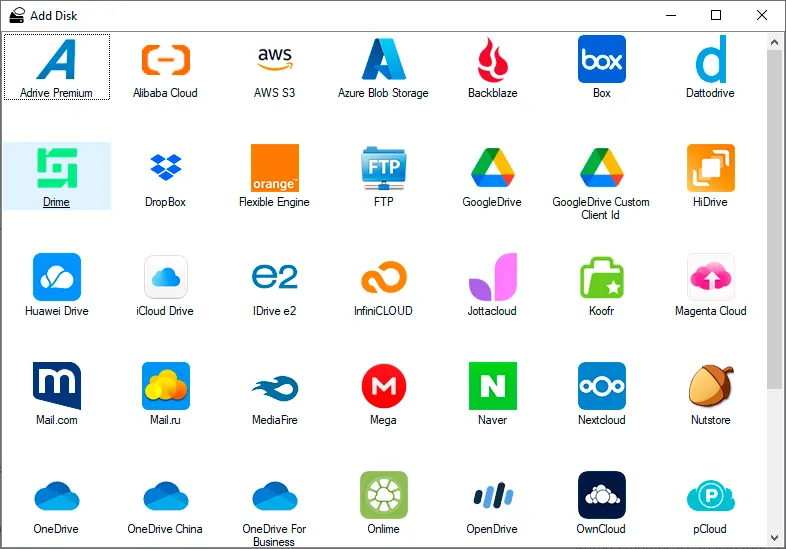This screenshot has height=549, width=786.
Task: Click the pCloud icon
Action: click(x=711, y=495)
